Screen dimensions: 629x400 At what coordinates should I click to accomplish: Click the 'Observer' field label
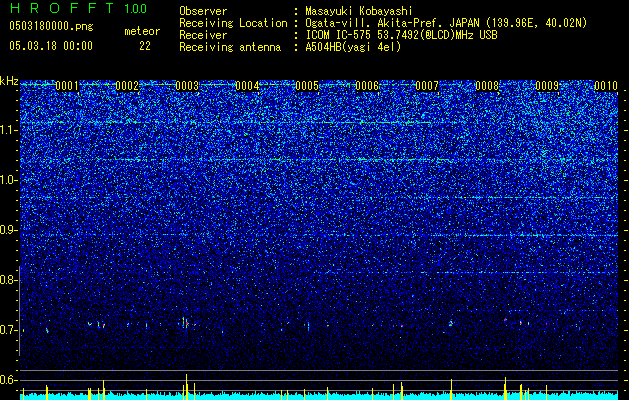tap(203, 11)
